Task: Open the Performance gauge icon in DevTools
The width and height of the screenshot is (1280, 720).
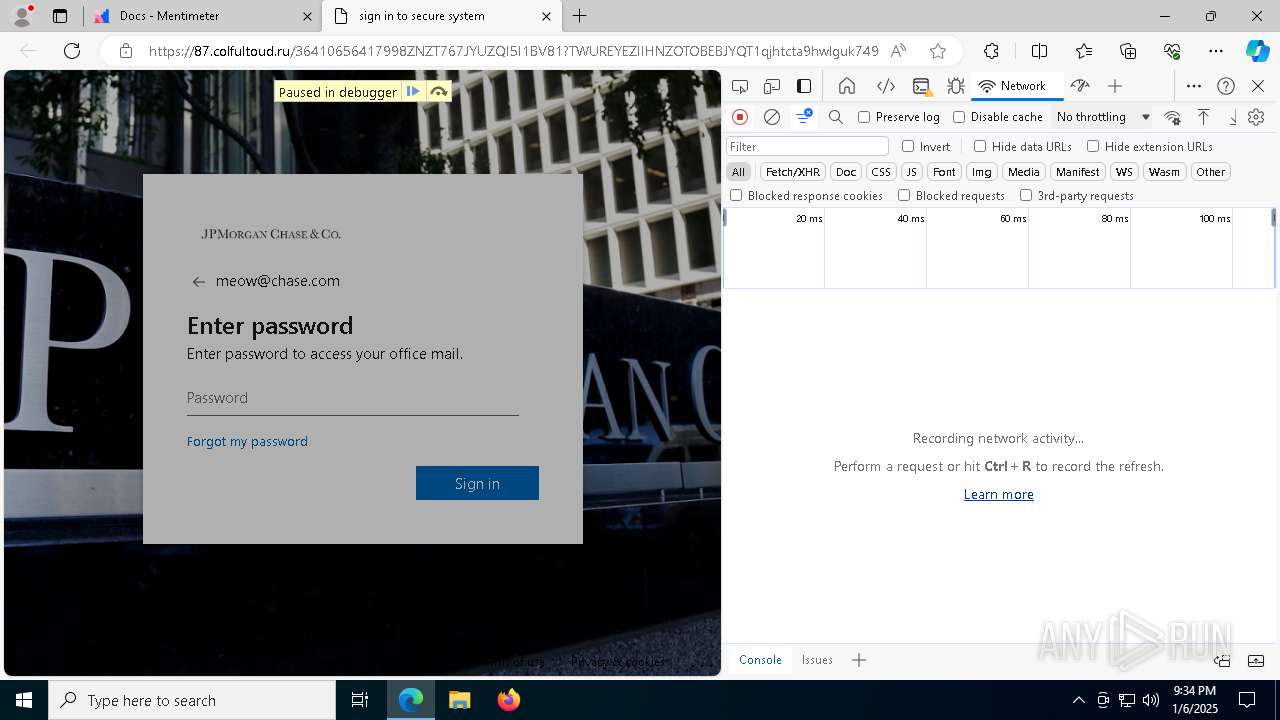Action: pyautogui.click(x=1079, y=86)
